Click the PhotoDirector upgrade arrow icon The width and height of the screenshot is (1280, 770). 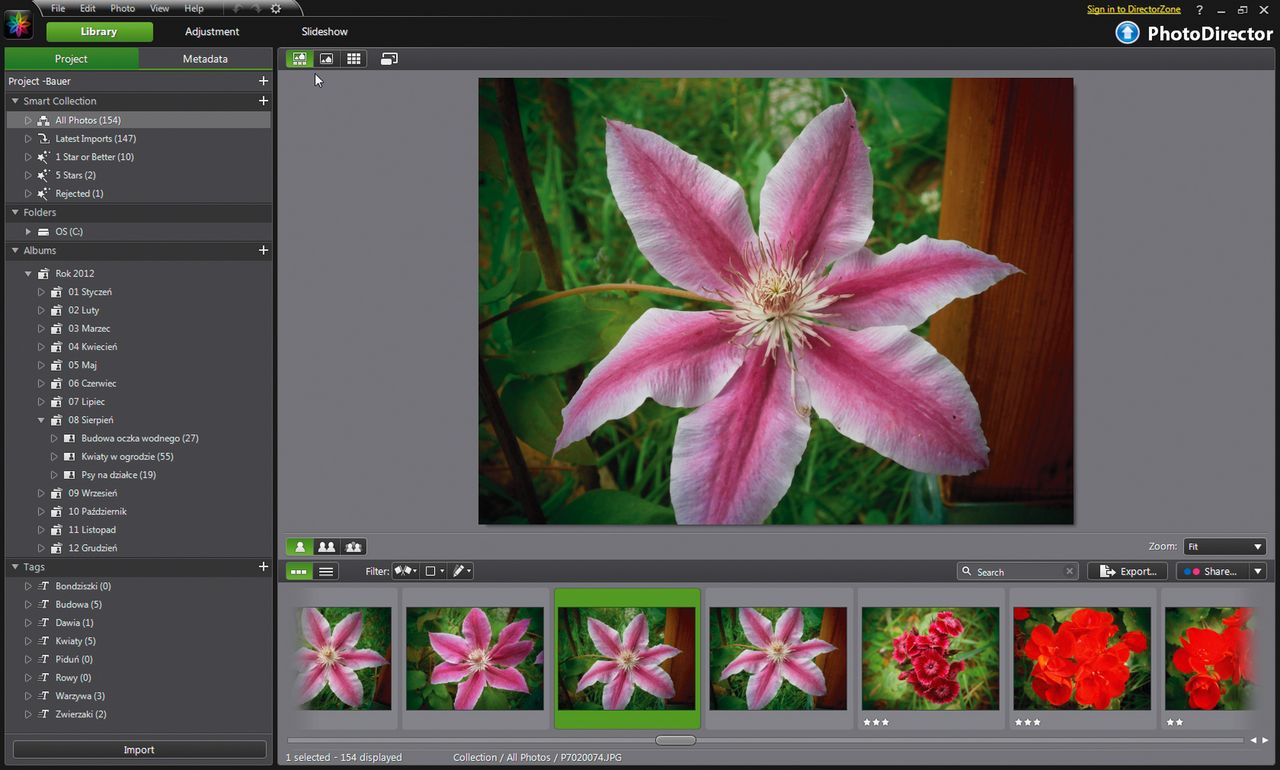[1128, 32]
